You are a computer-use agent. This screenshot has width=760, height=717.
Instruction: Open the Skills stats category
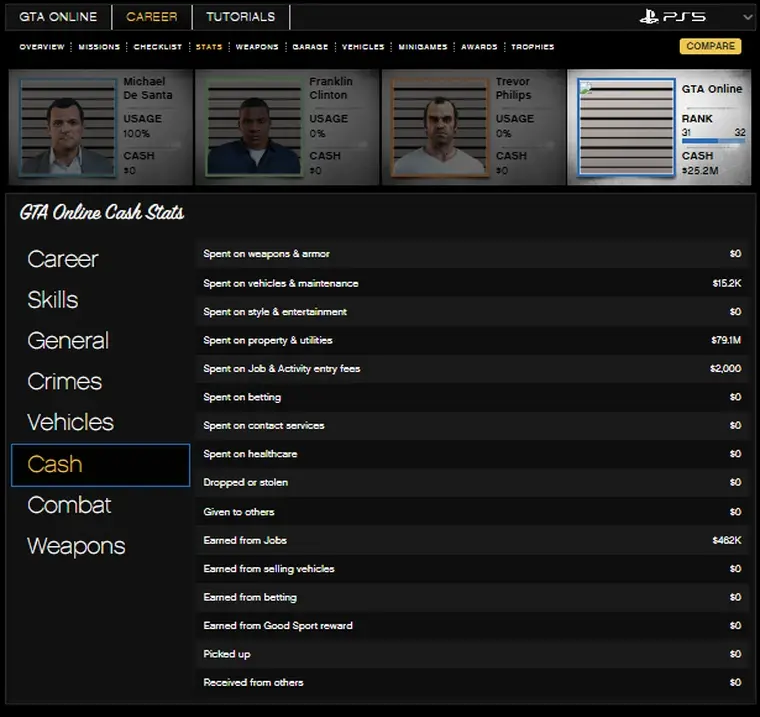(x=53, y=300)
